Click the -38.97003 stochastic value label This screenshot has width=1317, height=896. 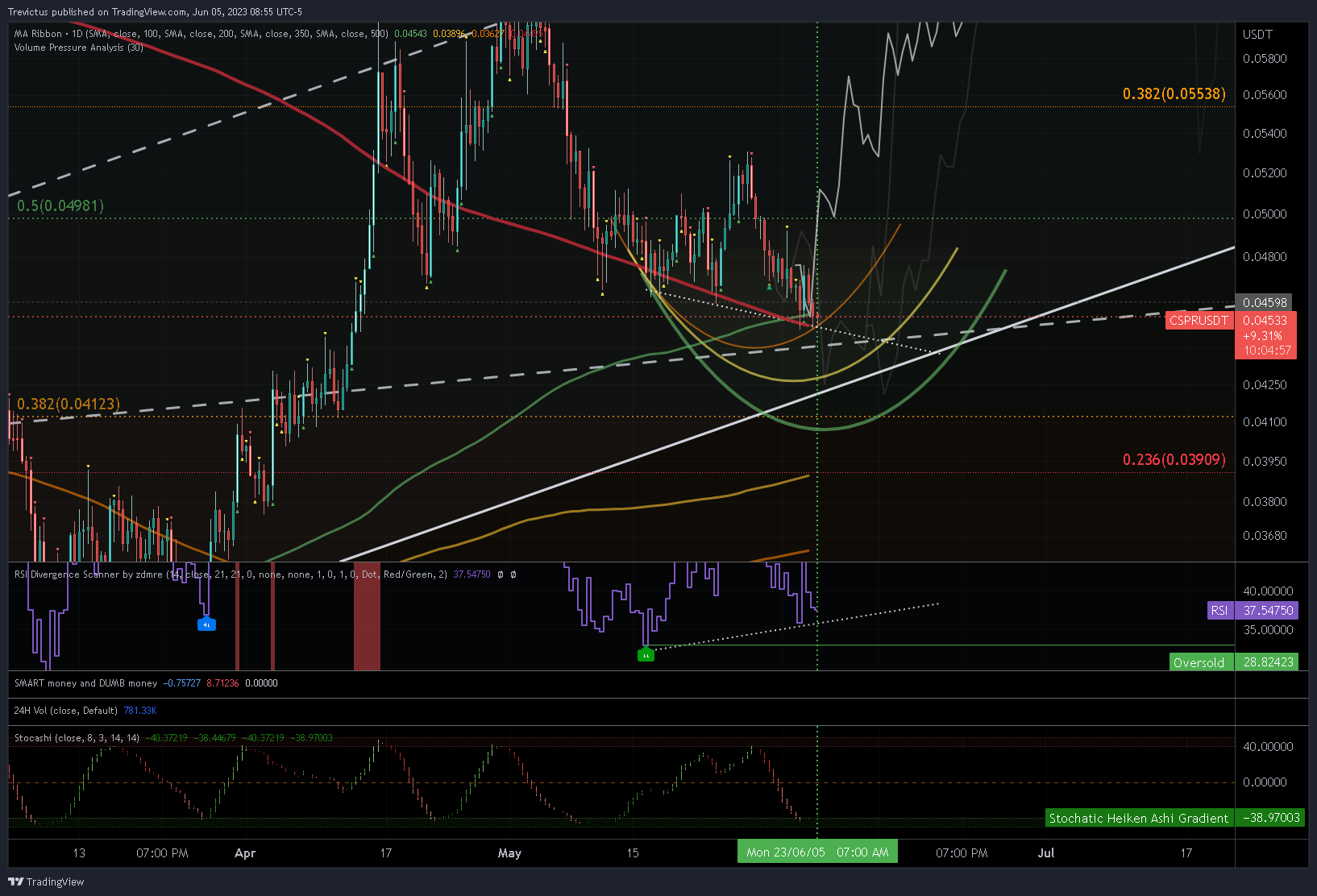pyautogui.click(x=1272, y=818)
